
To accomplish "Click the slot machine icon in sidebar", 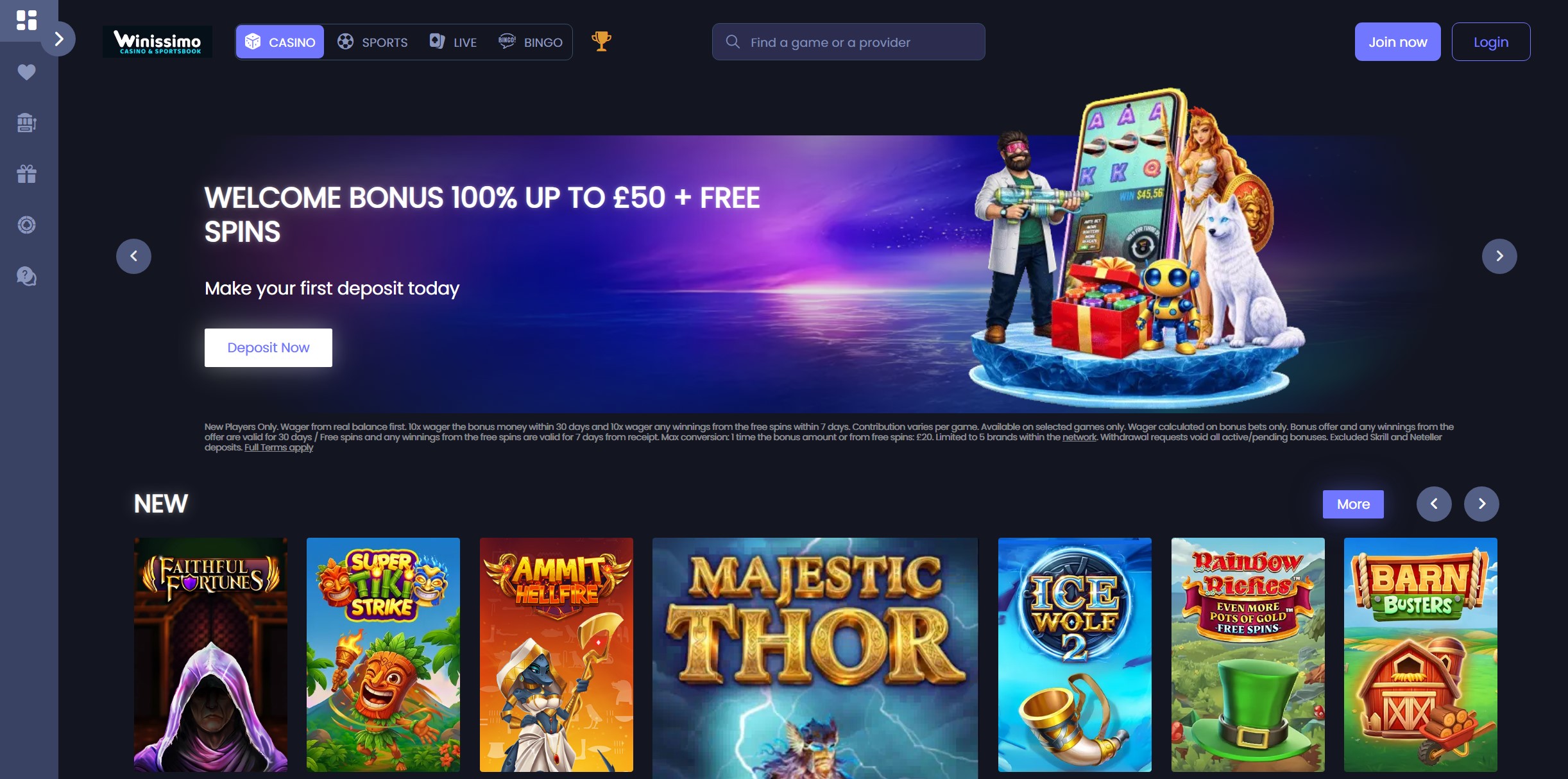I will [x=26, y=123].
